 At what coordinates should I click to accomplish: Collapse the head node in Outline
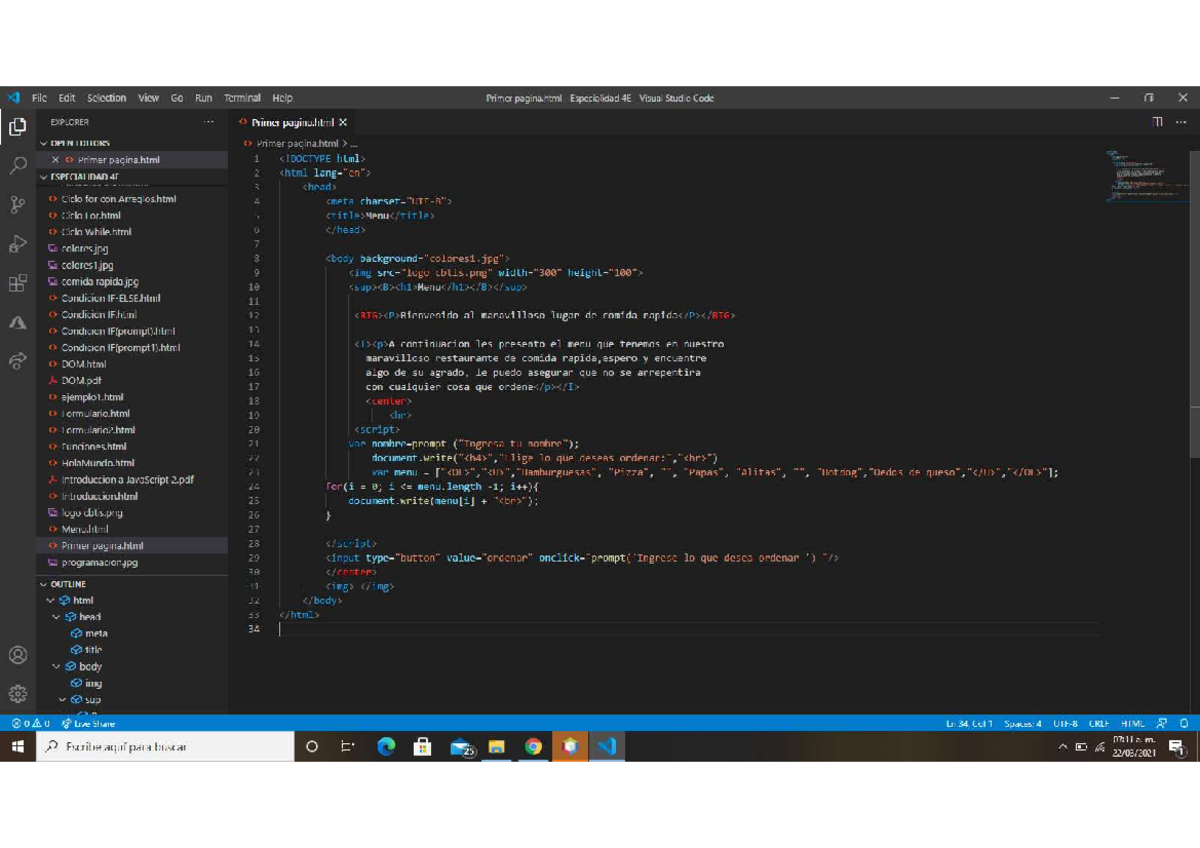(x=57, y=617)
